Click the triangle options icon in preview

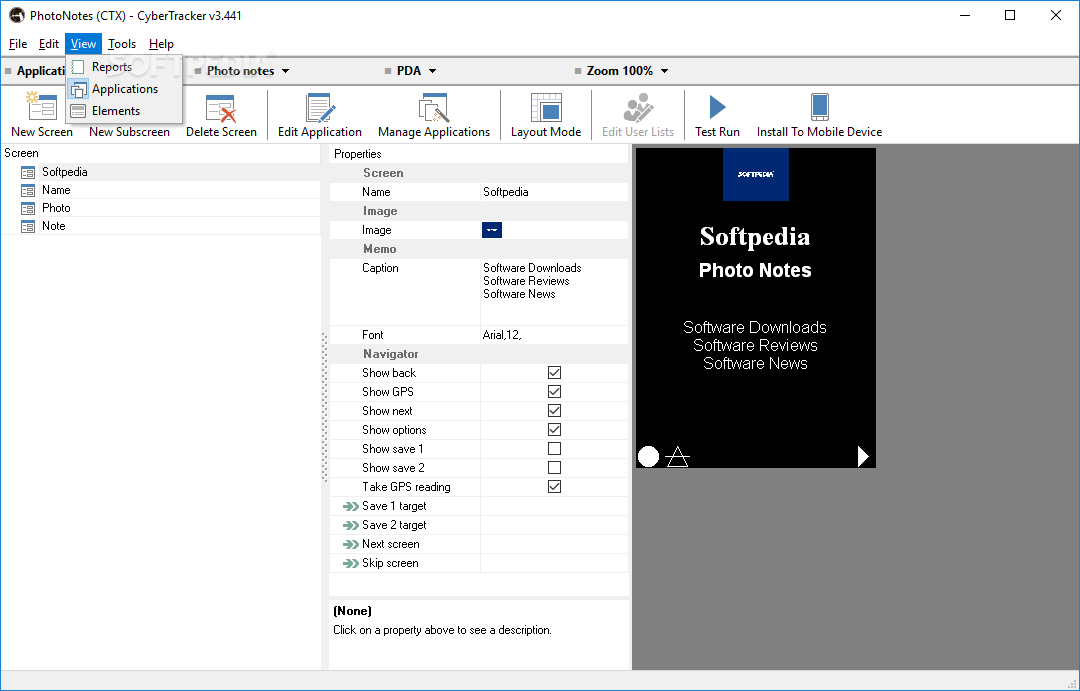[x=678, y=457]
